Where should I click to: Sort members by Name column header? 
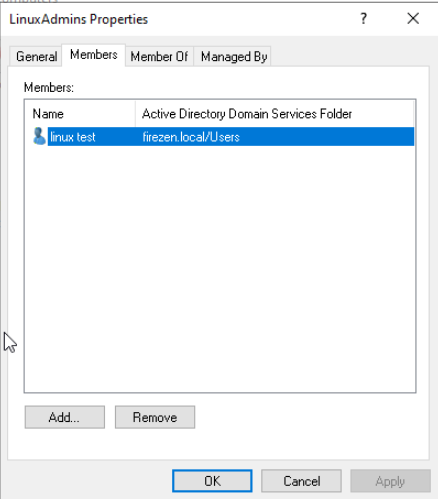coord(80,114)
